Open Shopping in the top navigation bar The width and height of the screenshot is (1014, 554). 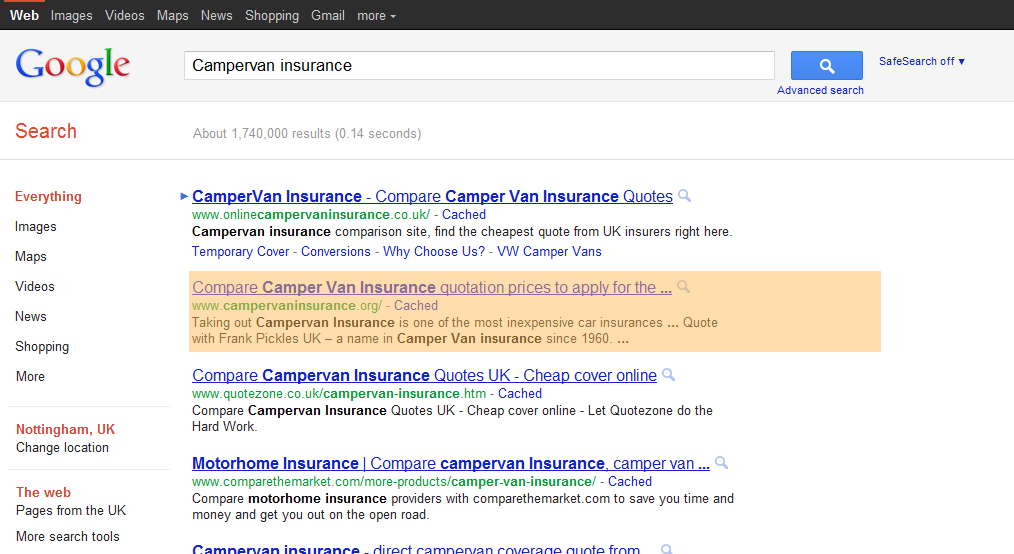[272, 16]
